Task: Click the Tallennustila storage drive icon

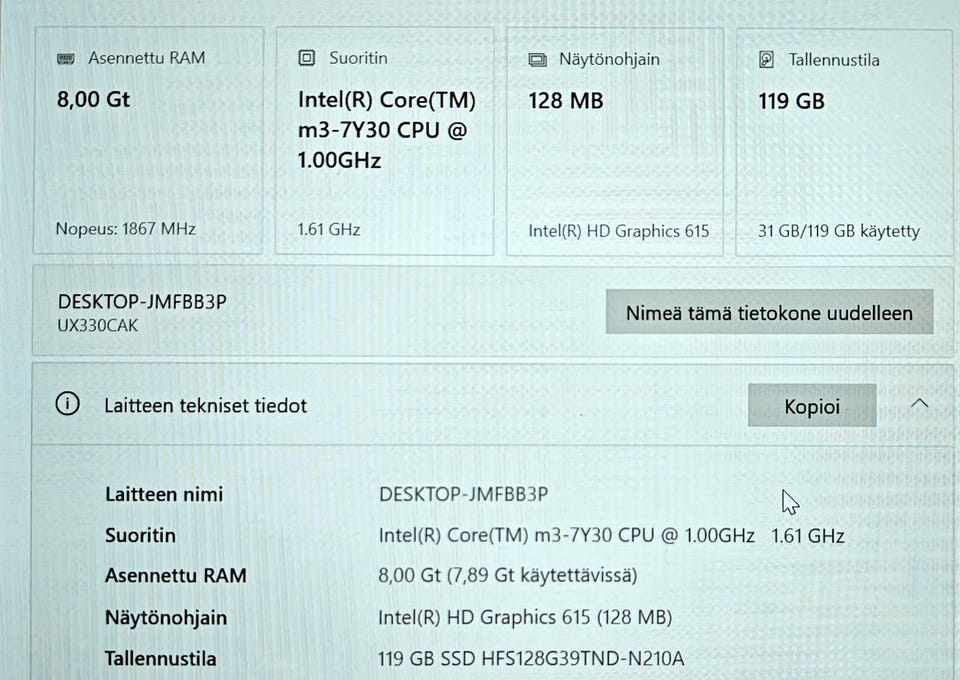Action: pyautogui.click(x=767, y=60)
